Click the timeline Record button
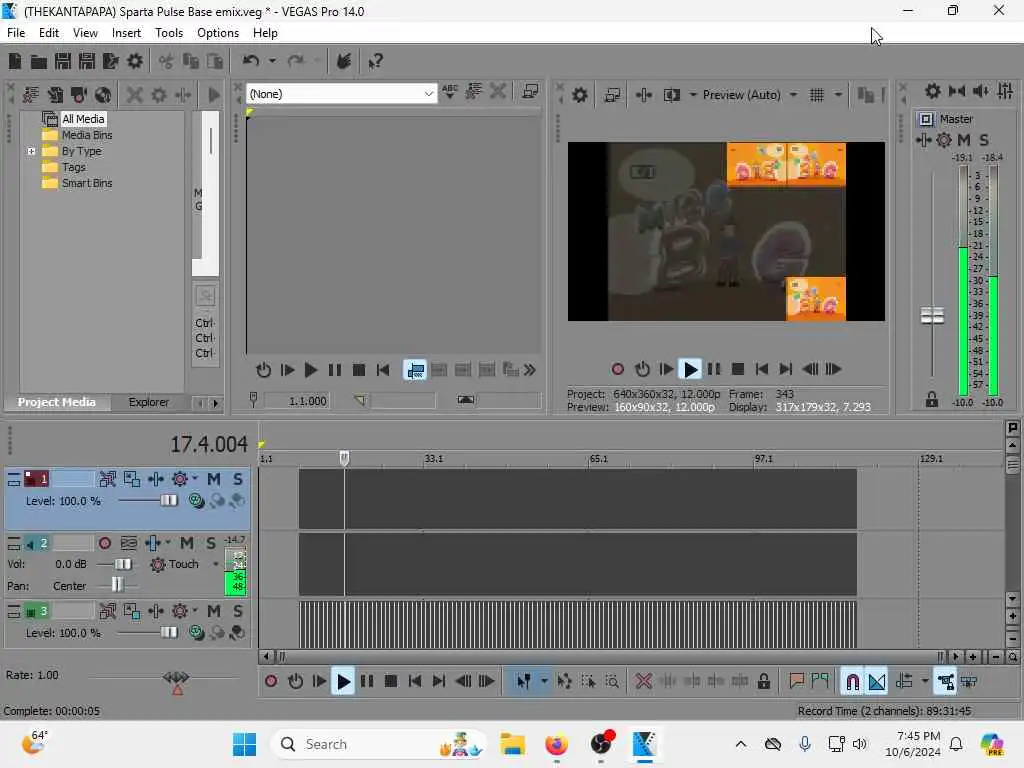The image size is (1024, 768). (x=270, y=682)
